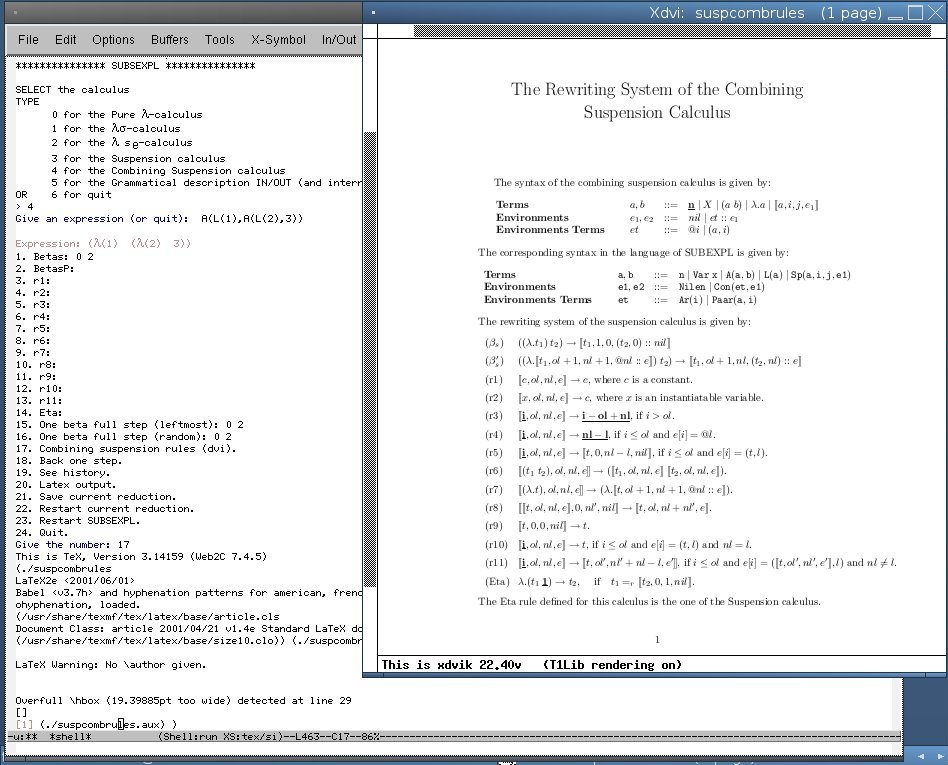This screenshot has height=765, width=948.
Task: Close the Xdvi viewer window
Action: [936, 13]
